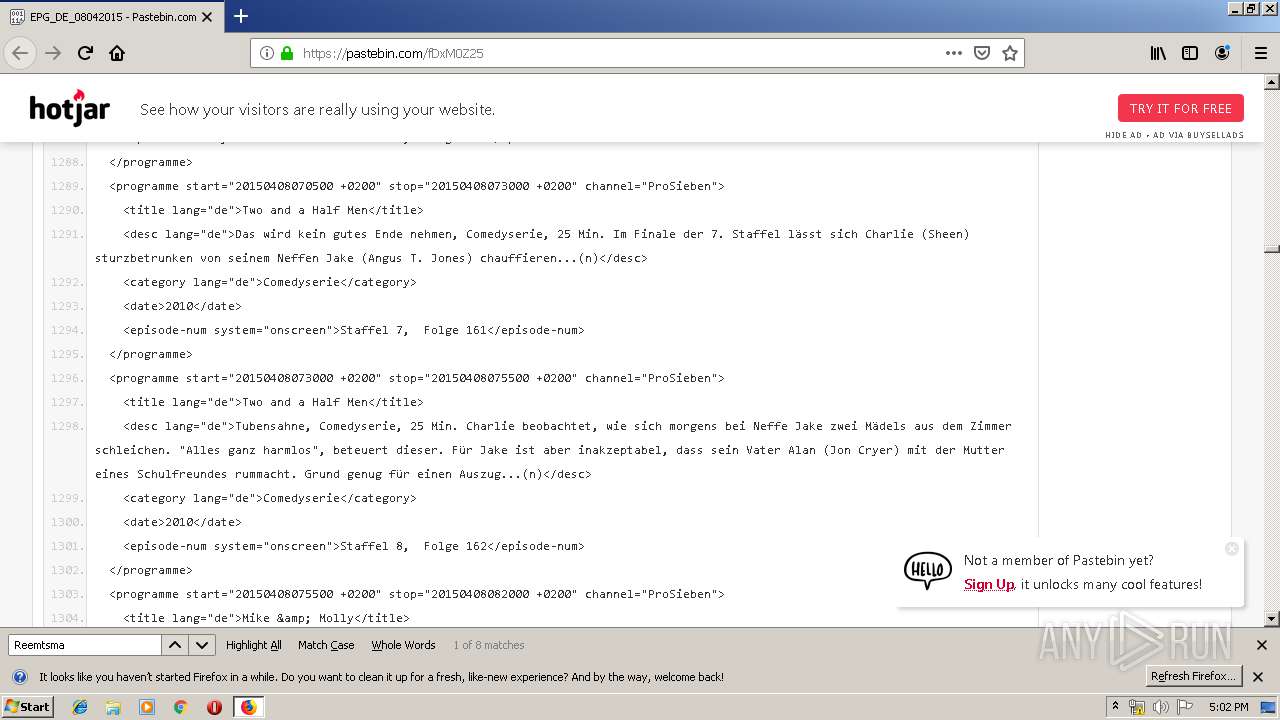
Task: View the secure connection padlock details
Action: (287, 53)
